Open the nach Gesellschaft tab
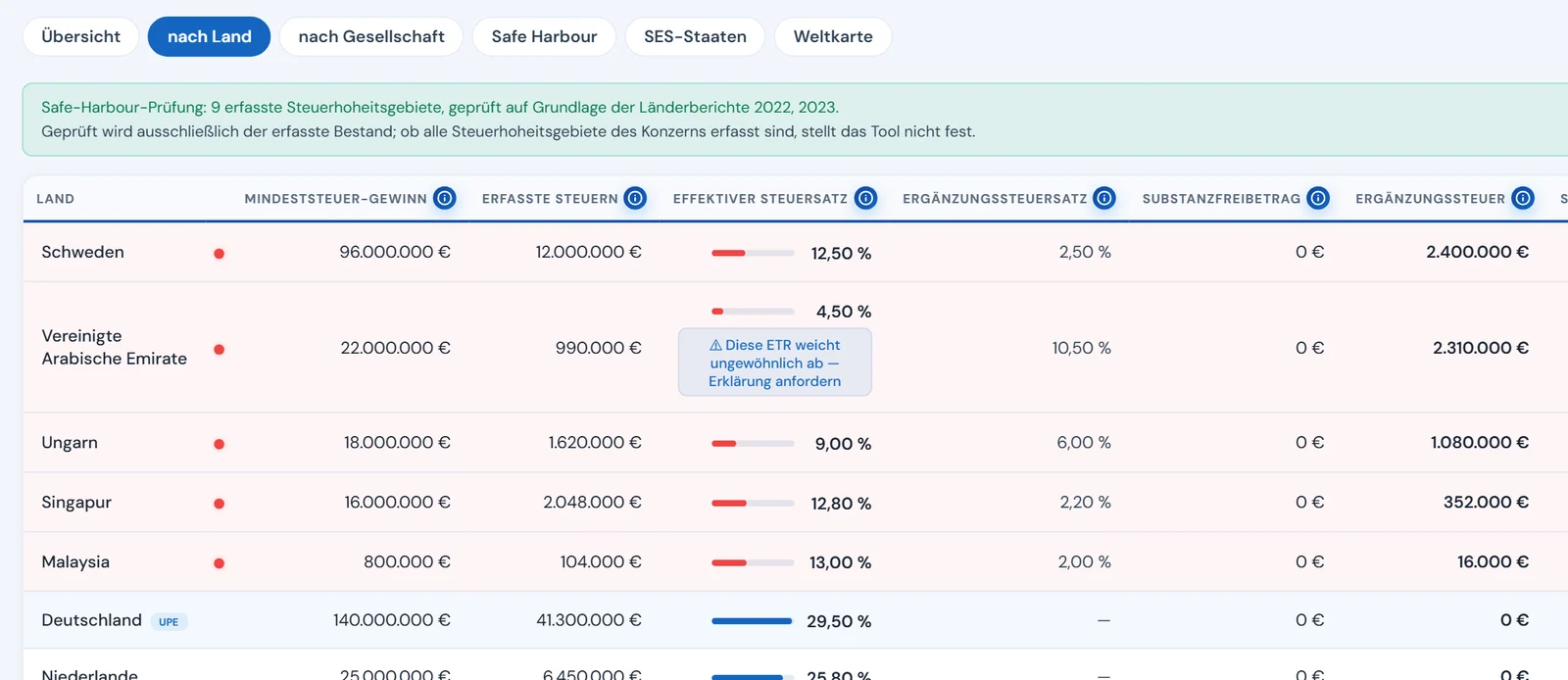 pos(371,36)
